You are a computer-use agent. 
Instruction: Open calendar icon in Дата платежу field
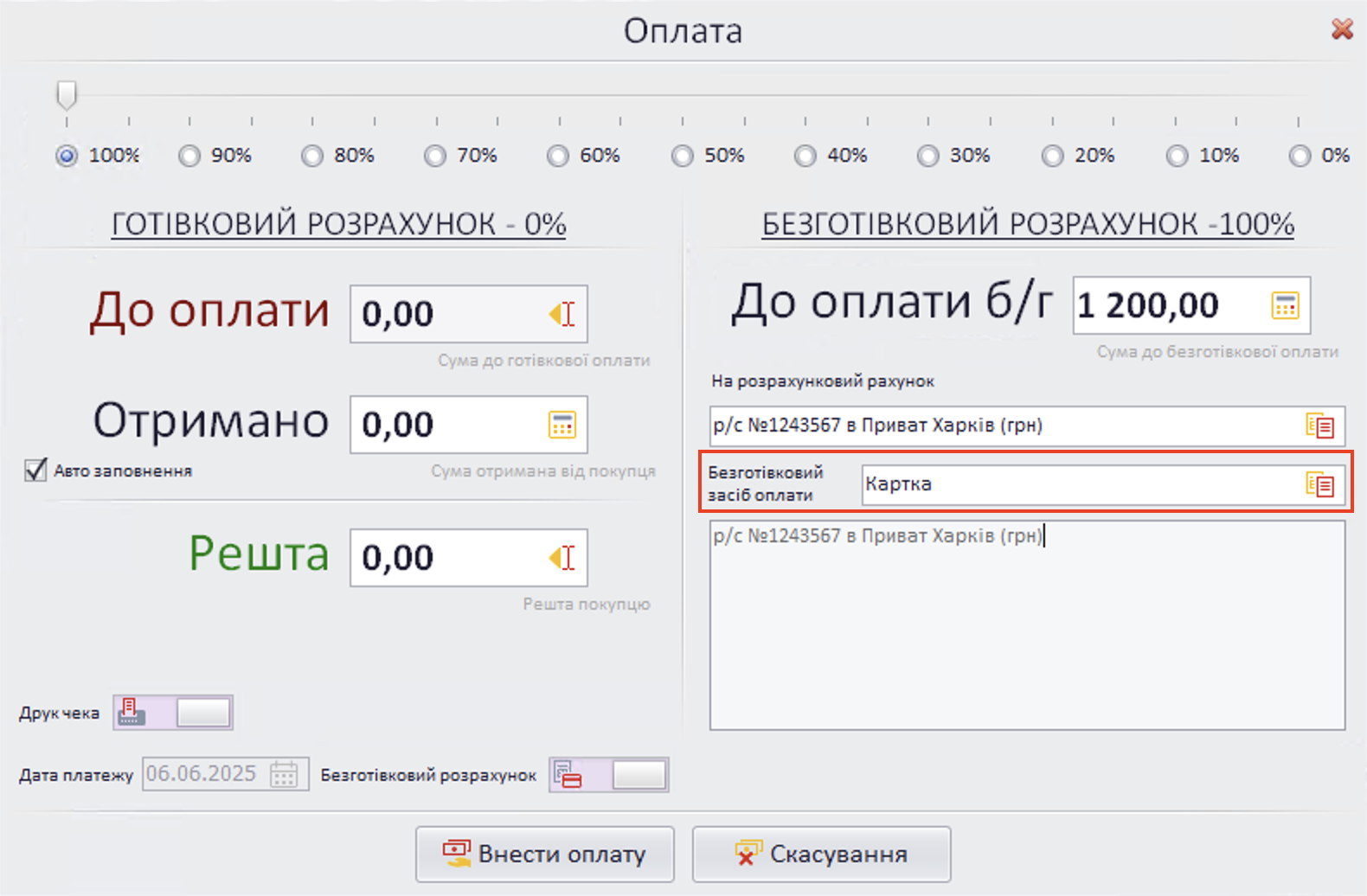[284, 774]
